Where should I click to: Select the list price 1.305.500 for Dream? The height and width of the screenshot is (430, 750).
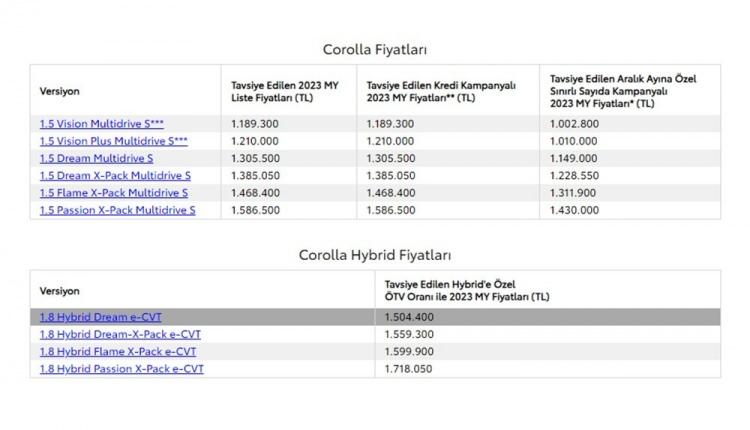[x=255, y=158]
